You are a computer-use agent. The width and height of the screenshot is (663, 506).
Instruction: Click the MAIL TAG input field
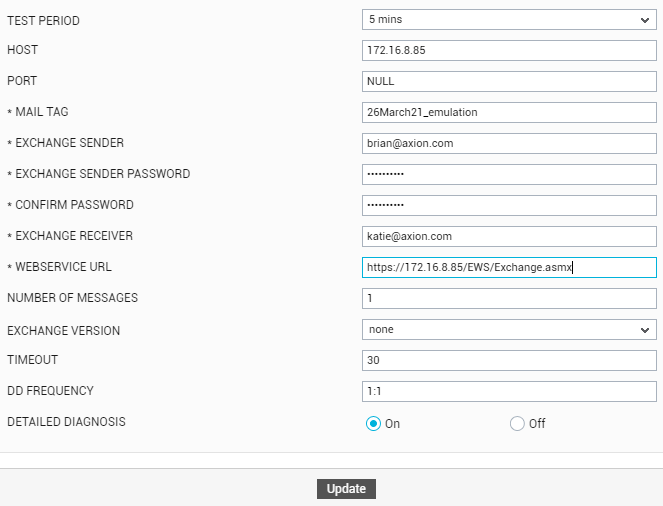point(509,112)
